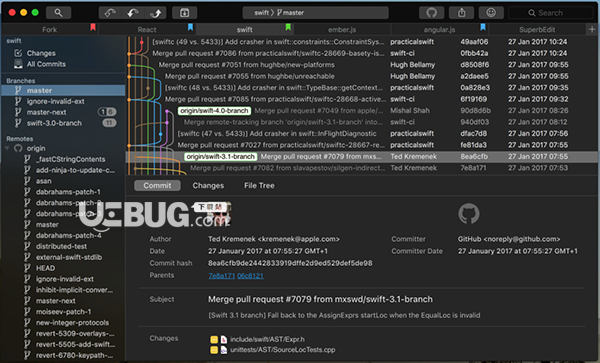Click the origin/swift-3.1-branch label
Screen dimensions: 600x363
[x=220, y=156]
